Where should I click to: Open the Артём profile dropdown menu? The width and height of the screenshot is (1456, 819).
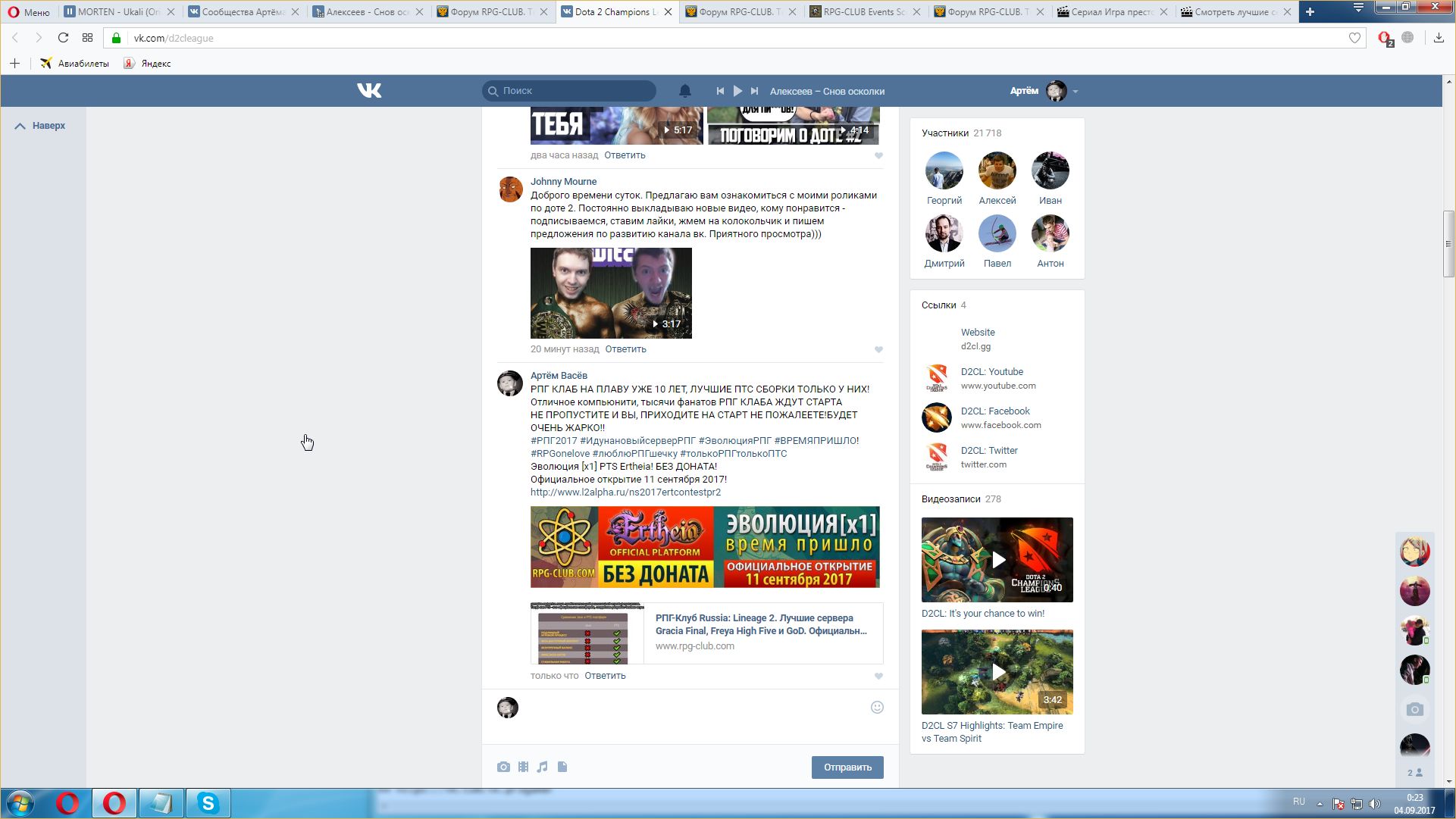point(1044,91)
